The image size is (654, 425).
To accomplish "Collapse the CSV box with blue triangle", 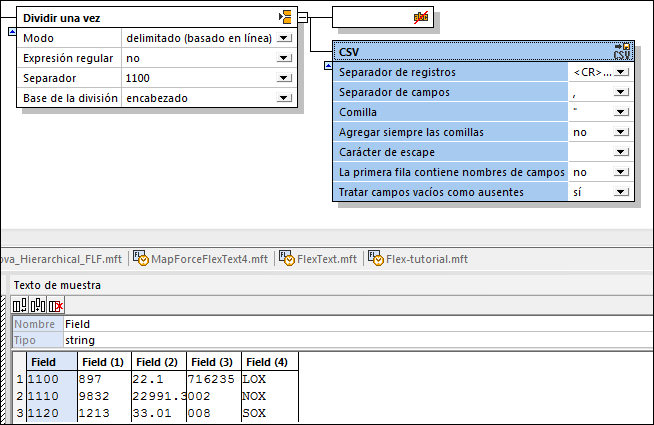I will (328, 65).
